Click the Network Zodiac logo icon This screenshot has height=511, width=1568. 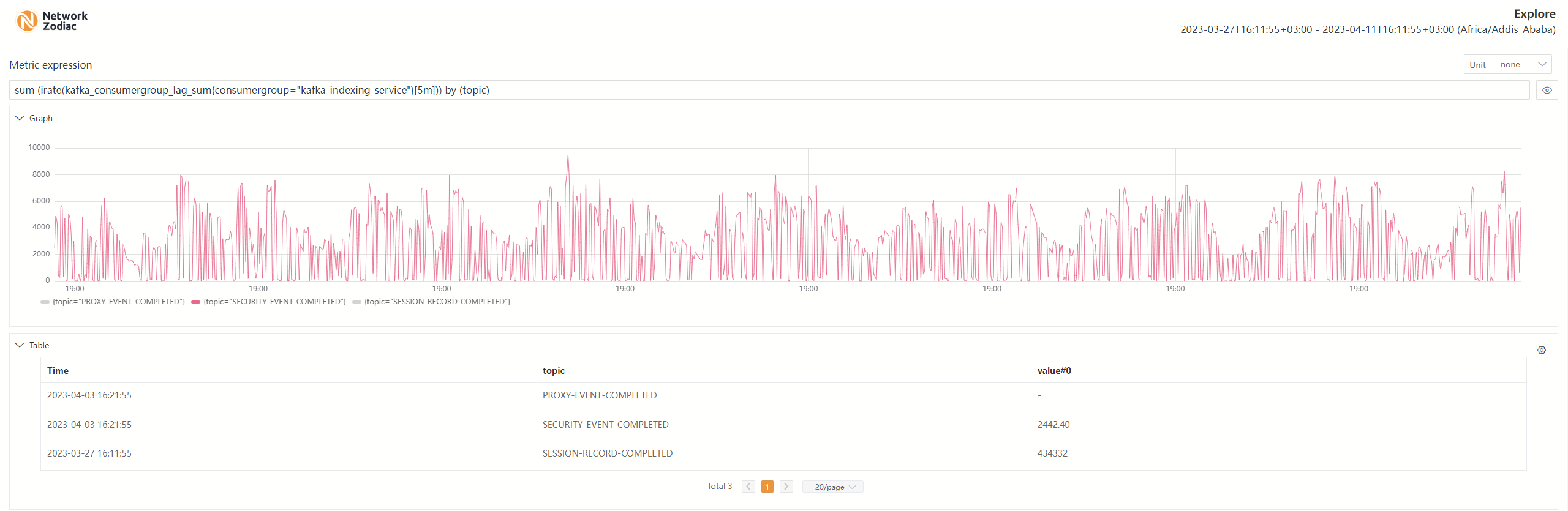(27, 21)
